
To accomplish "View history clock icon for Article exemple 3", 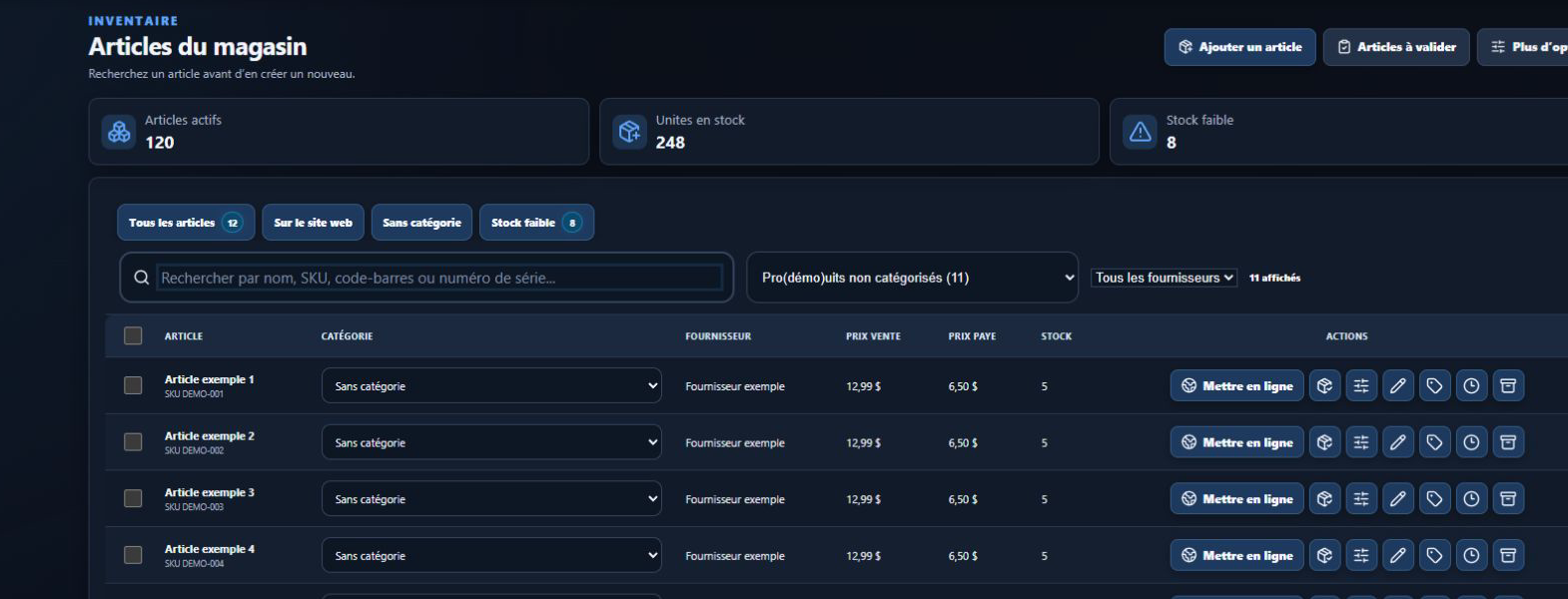I will [x=1471, y=499].
